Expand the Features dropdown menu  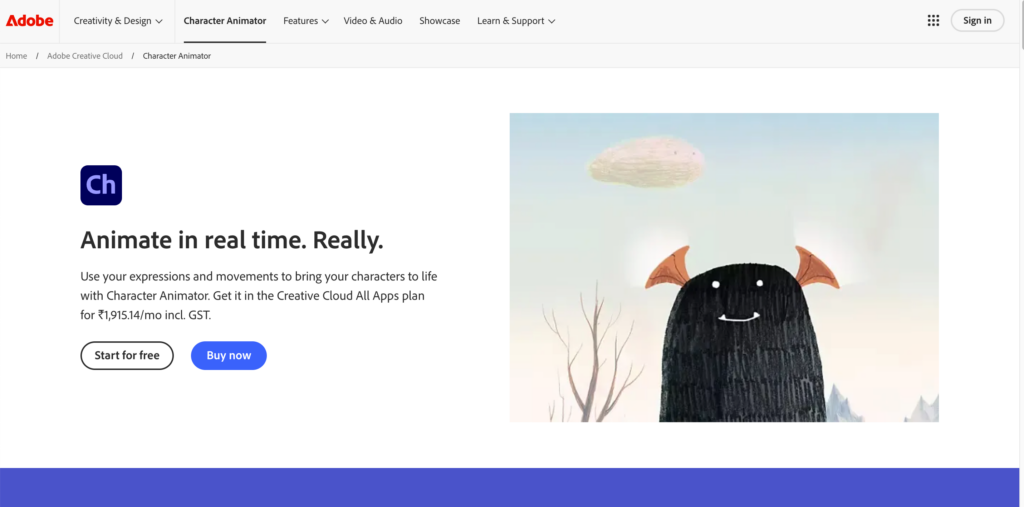pos(306,21)
